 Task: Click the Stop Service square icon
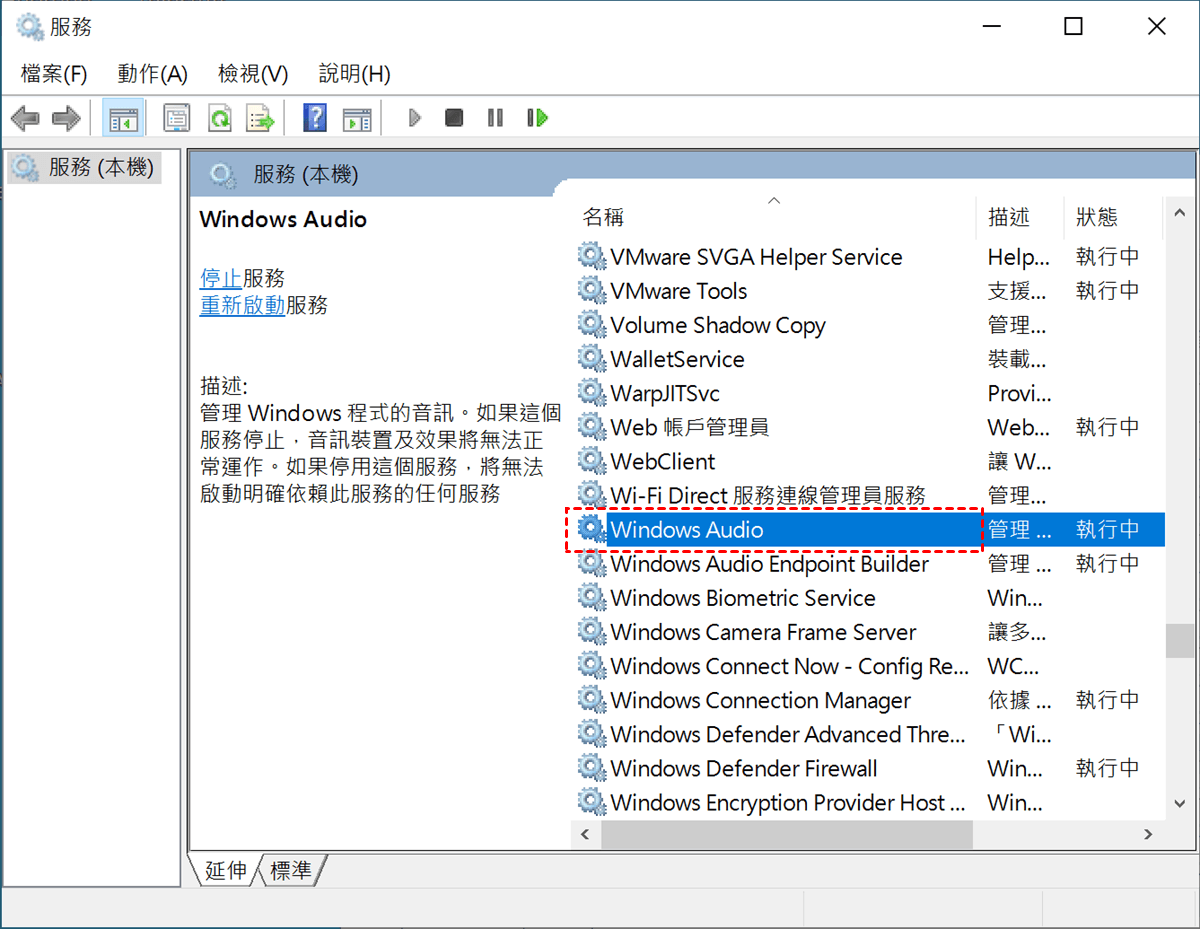click(454, 118)
